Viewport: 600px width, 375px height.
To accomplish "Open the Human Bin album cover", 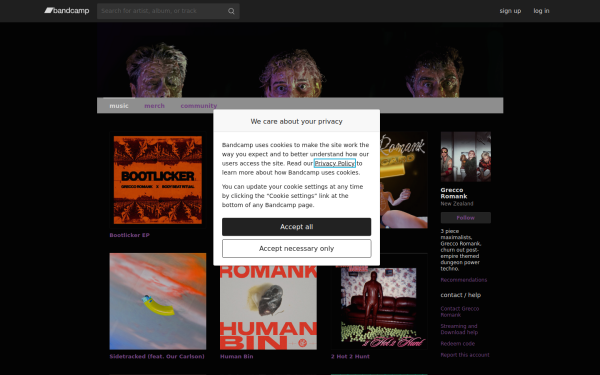I will (268, 307).
